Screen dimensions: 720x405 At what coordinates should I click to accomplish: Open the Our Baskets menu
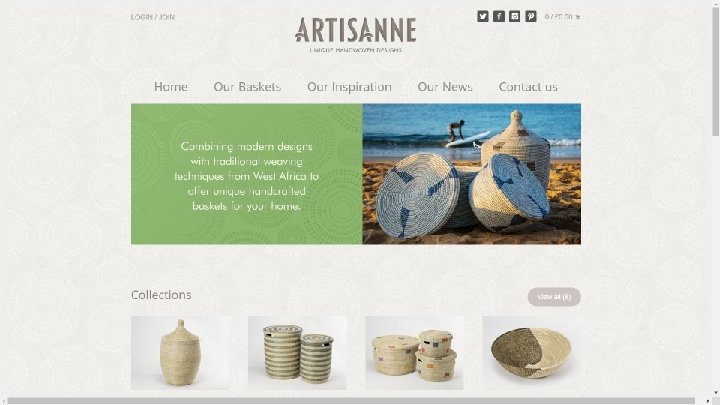[x=247, y=87]
